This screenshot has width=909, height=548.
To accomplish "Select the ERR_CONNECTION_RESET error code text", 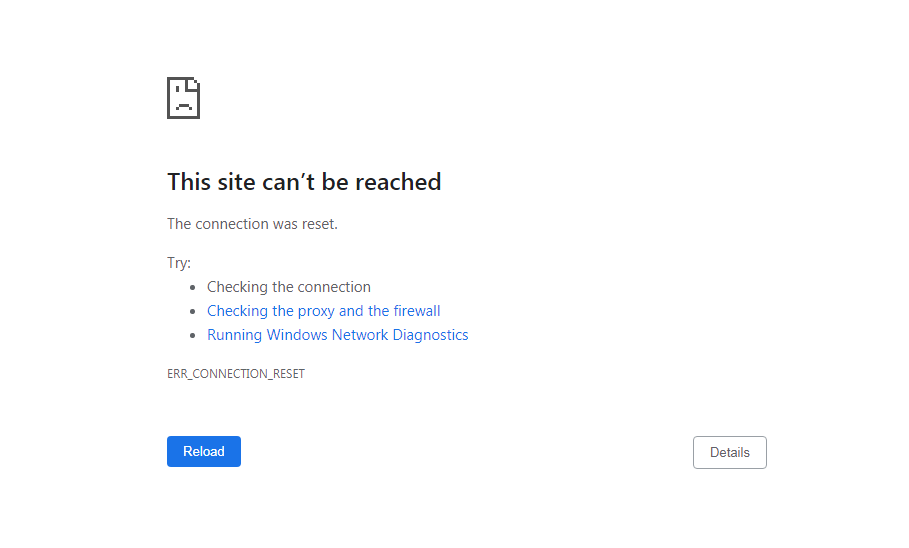I will [236, 374].
